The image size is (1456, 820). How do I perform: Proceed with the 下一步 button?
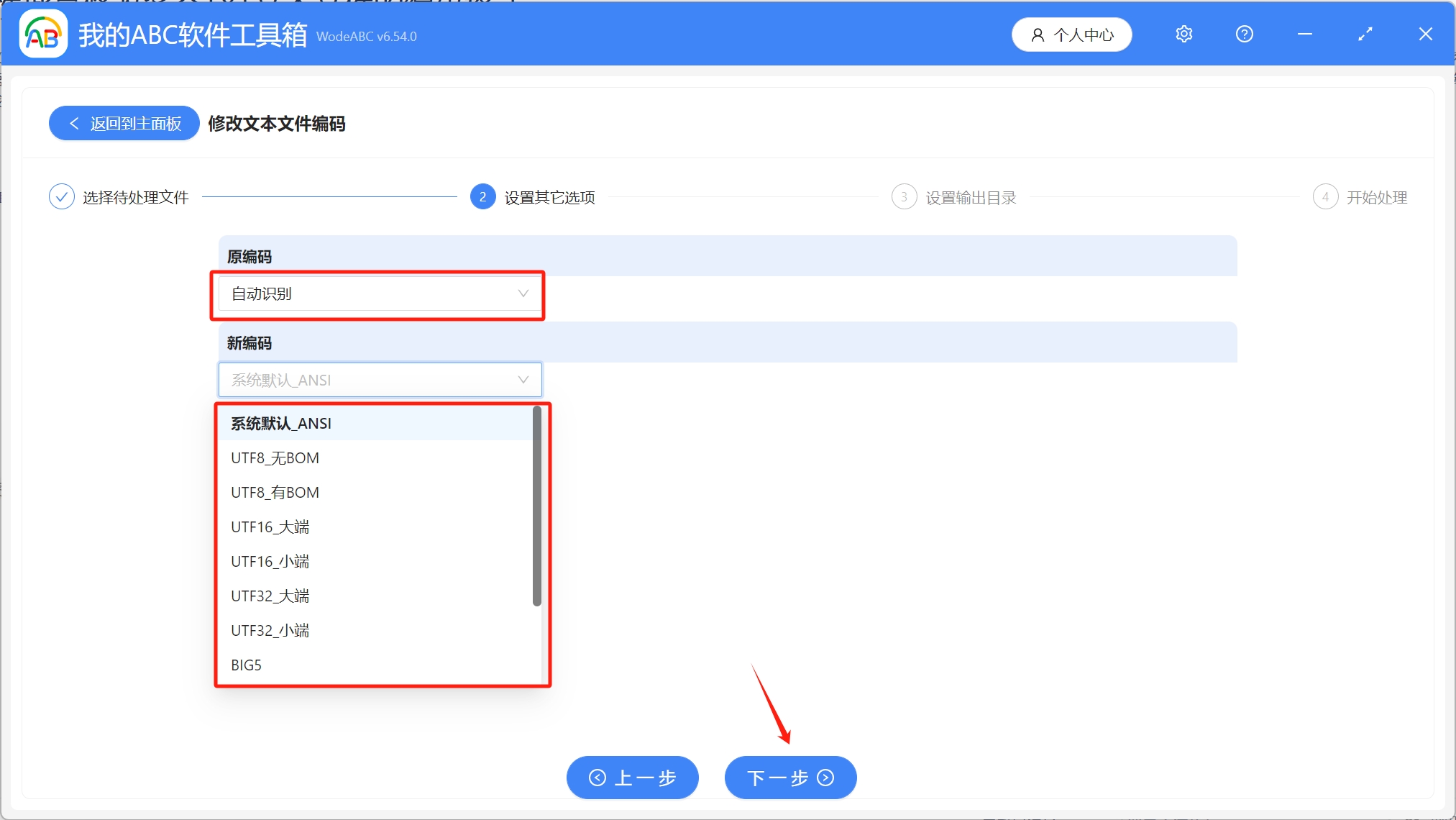(790, 778)
